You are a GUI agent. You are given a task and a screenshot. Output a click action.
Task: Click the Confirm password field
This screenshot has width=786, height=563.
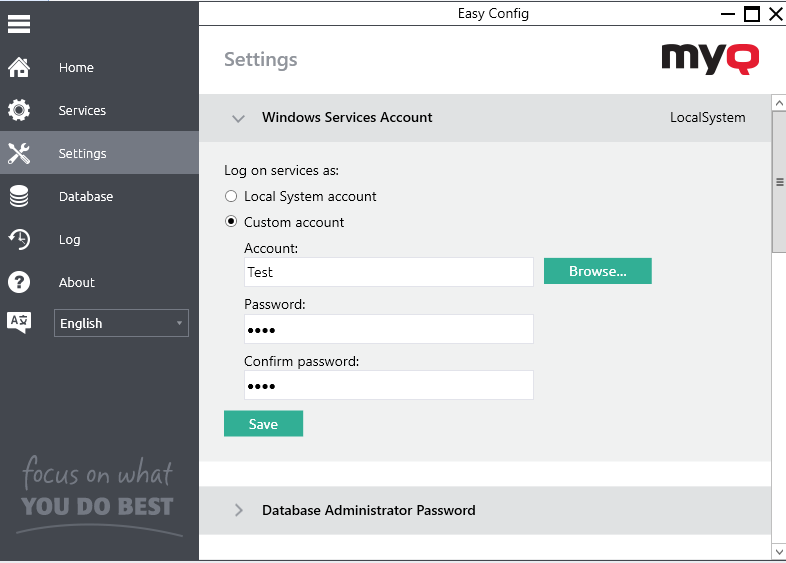(388, 386)
